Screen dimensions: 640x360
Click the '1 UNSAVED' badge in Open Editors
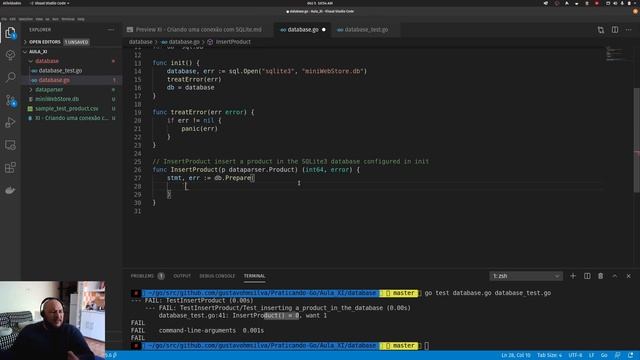pyautogui.click(x=76, y=42)
